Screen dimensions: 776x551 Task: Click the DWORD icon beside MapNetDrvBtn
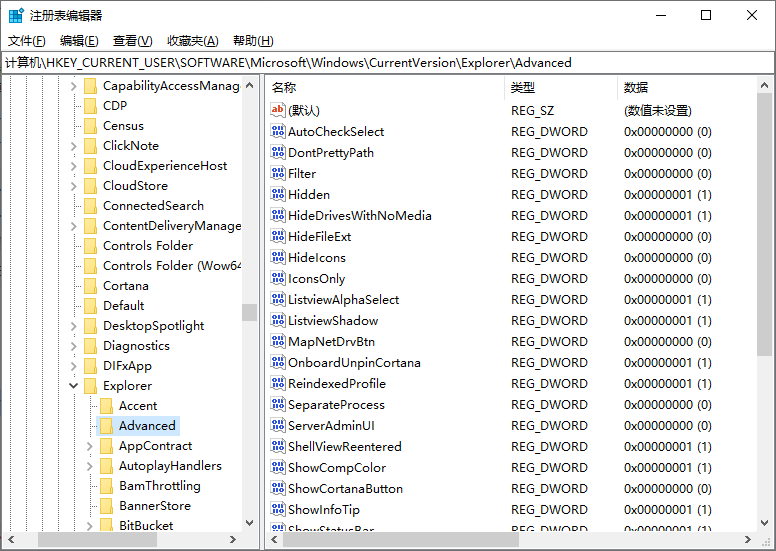coord(278,341)
